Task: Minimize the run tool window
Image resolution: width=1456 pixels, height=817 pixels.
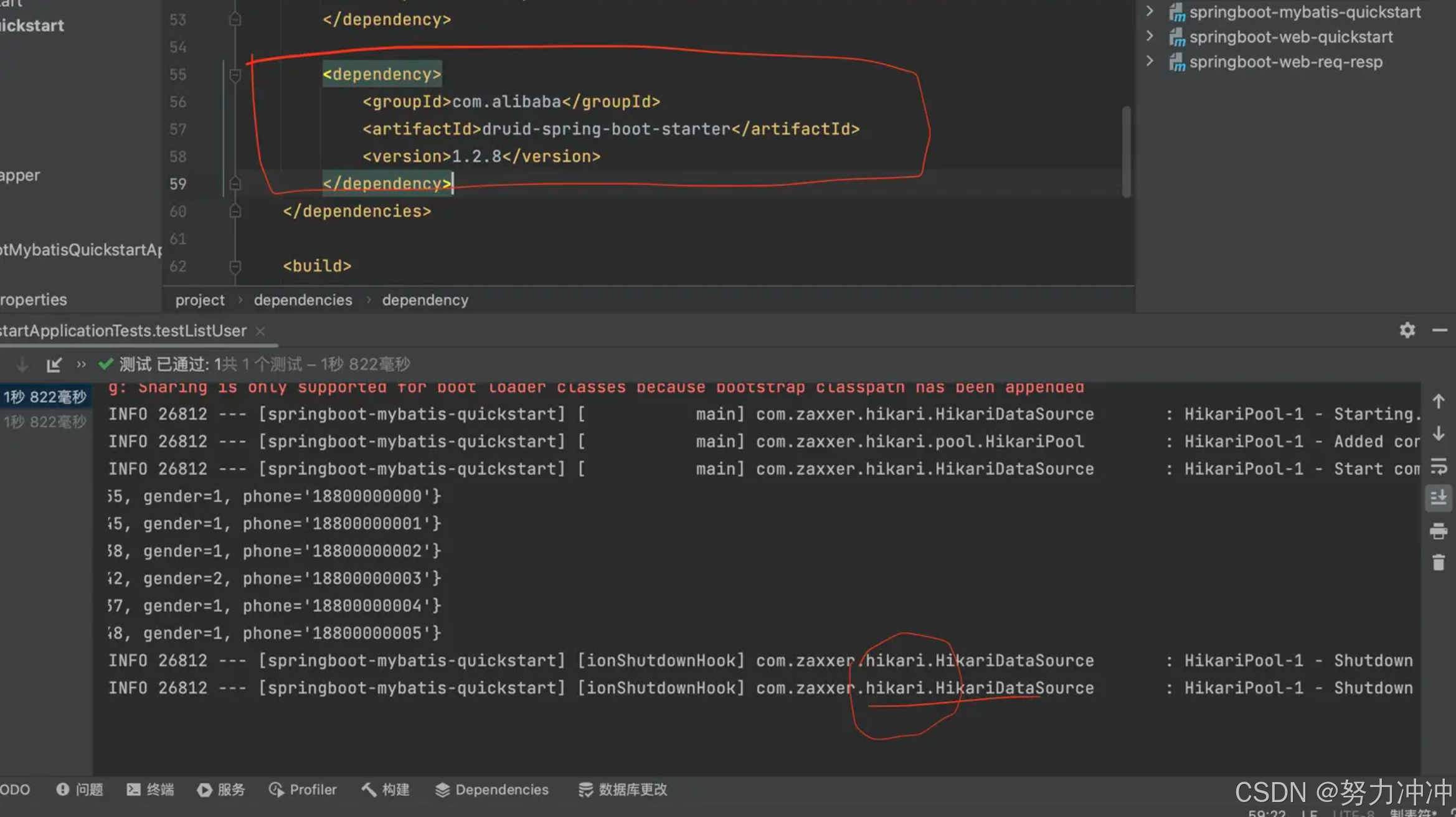Action: click(1439, 330)
